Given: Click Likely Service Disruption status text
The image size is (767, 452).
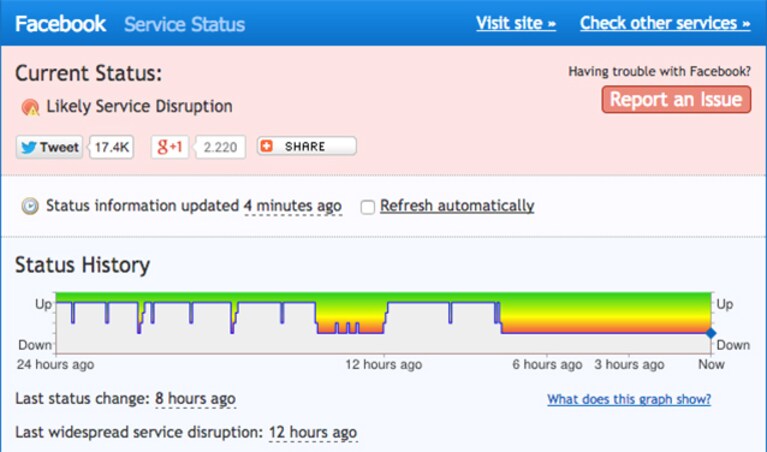Looking at the screenshot, I should coord(139,106).
